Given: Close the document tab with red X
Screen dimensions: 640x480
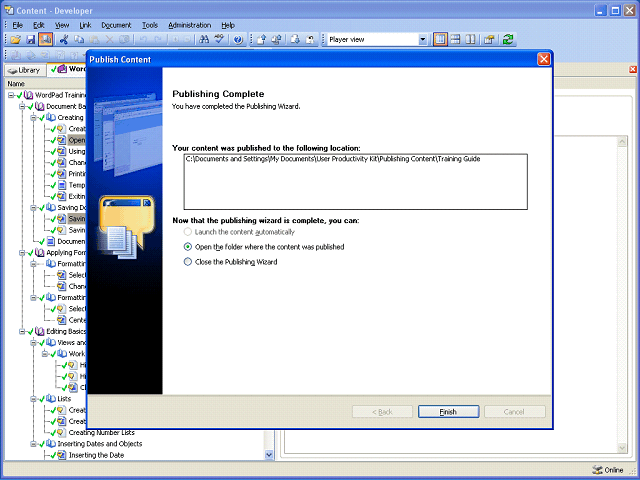Looking at the screenshot, I should [x=633, y=69].
